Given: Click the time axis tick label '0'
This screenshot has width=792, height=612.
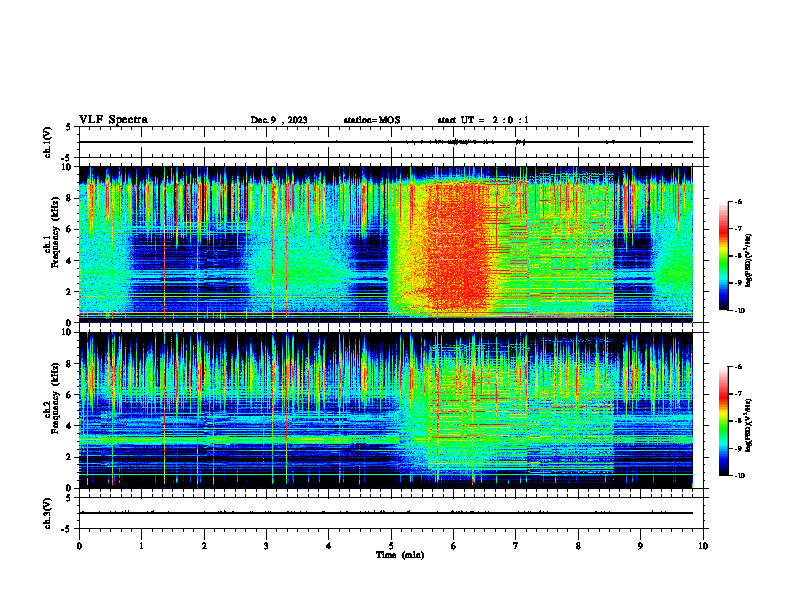Looking at the screenshot, I should [79, 546].
